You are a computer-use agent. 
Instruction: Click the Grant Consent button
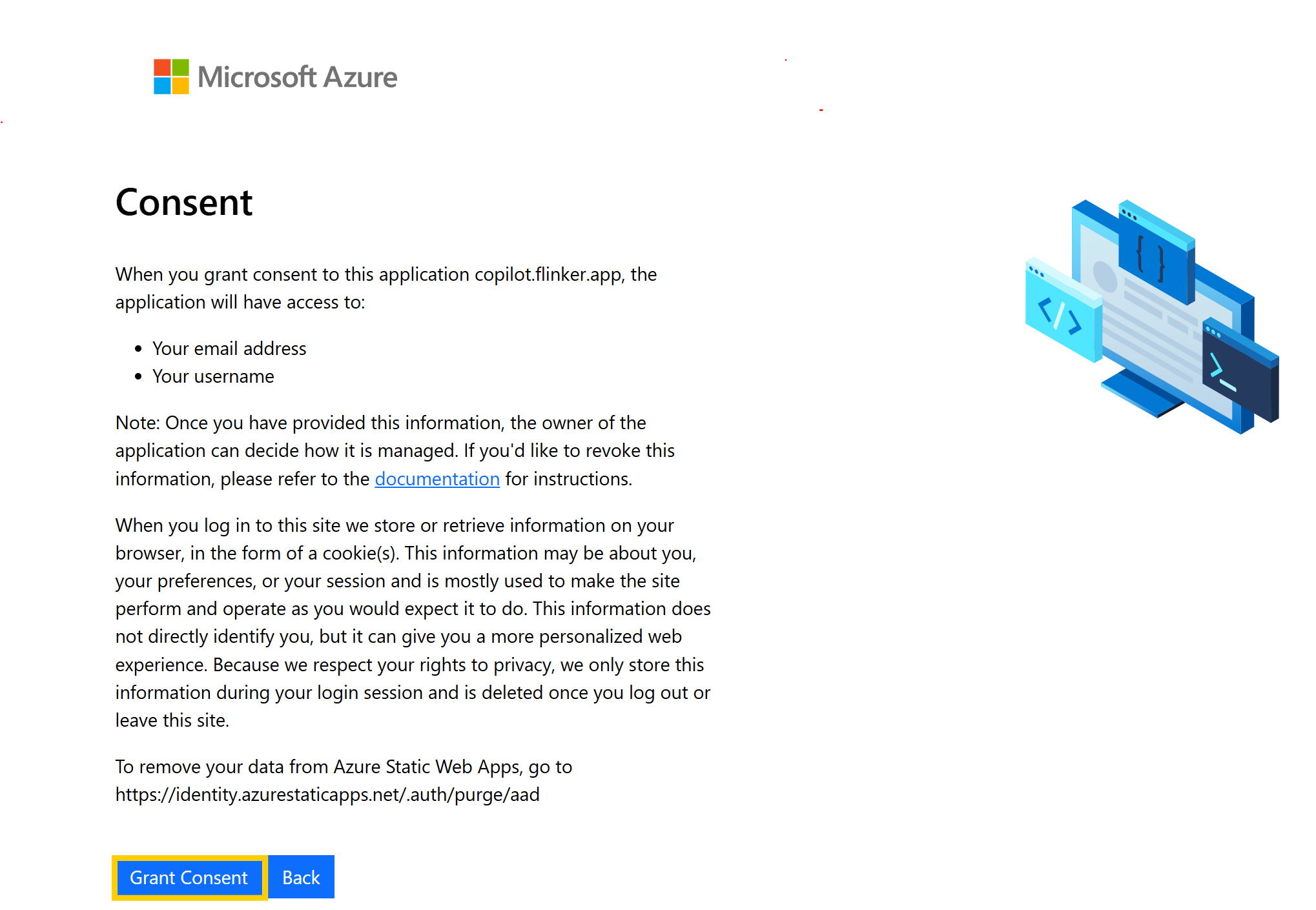point(189,878)
